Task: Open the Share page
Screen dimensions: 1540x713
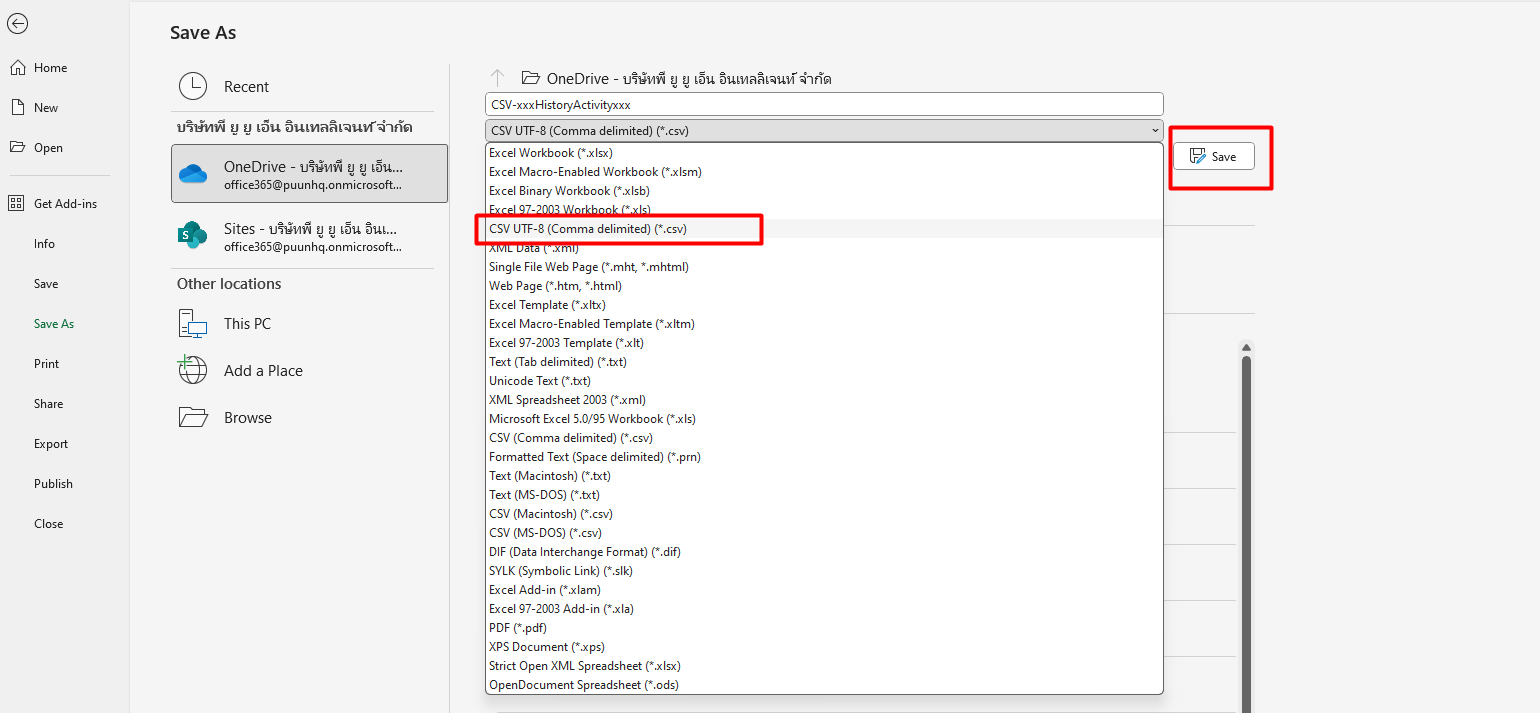Action: [48, 404]
